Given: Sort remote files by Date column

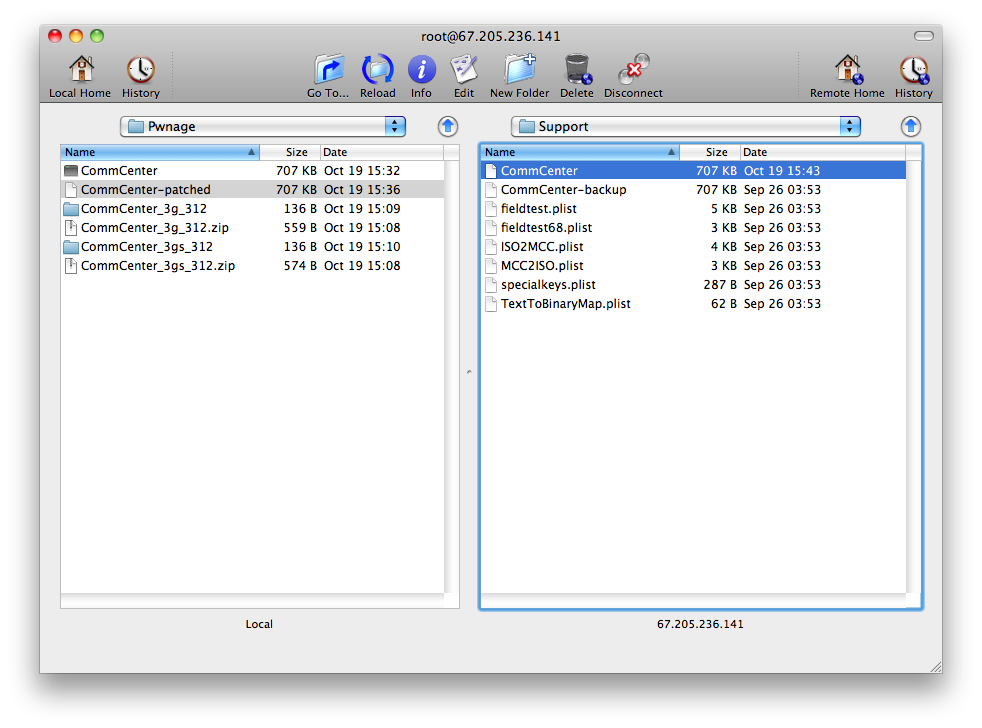Looking at the screenshot, I should (820, 152).
